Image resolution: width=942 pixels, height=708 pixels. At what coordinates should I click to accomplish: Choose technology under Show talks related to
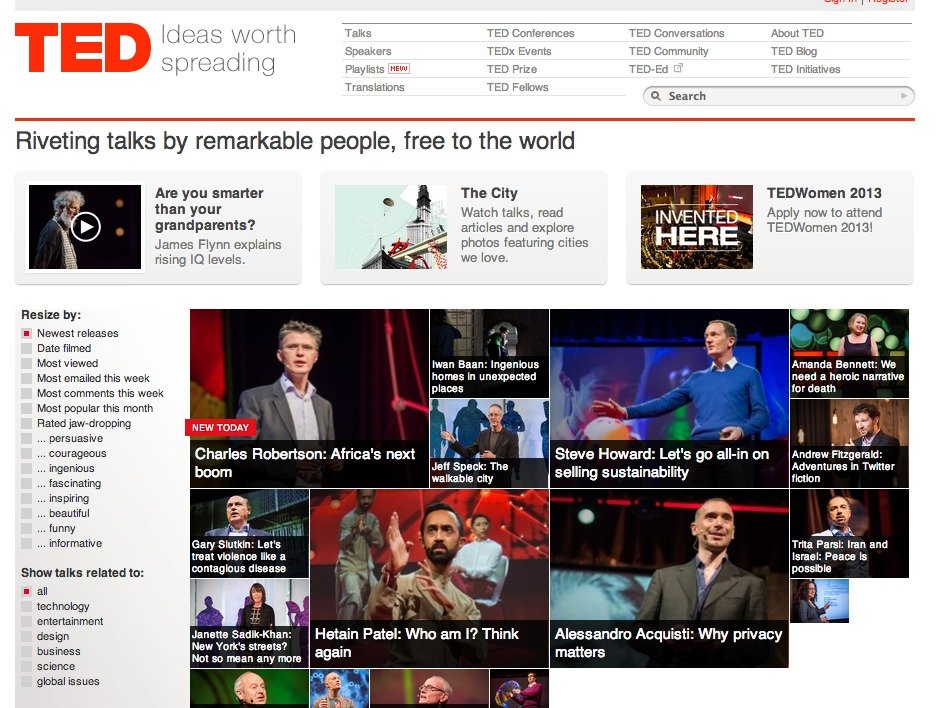(63, 607)
